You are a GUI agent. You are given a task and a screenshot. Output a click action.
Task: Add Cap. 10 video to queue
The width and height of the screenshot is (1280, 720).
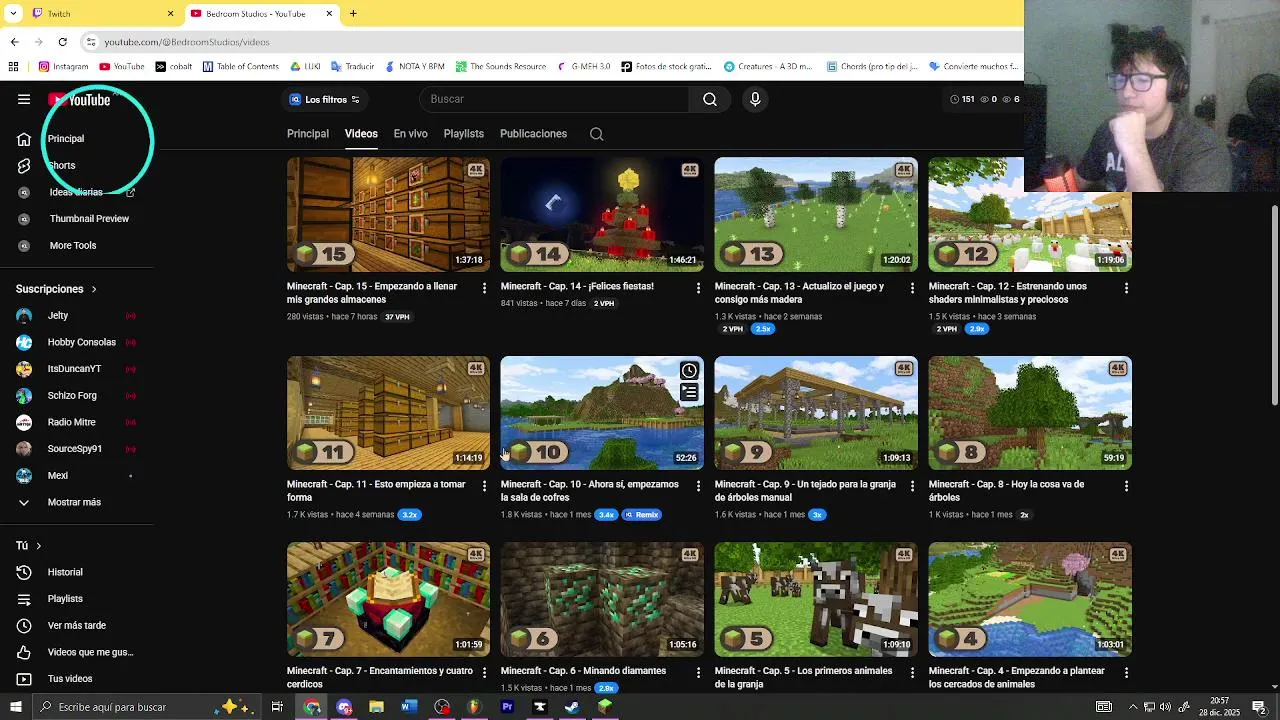click(x=689, y=392)
